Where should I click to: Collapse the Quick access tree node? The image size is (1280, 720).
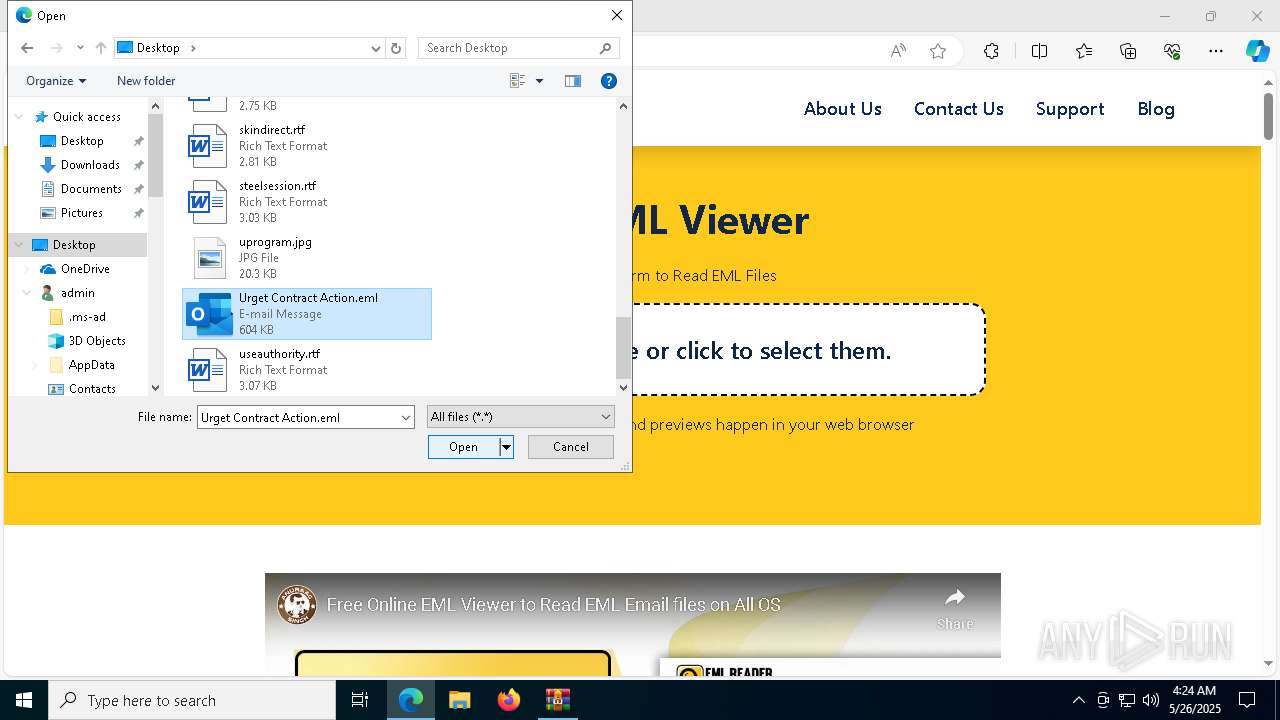click(x=19, y=117)
